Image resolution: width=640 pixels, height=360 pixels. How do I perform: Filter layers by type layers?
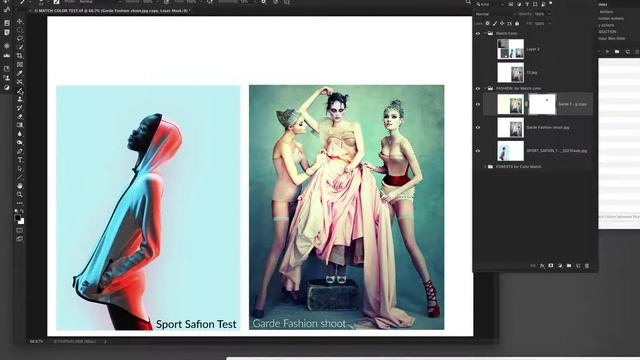pos(527,4)
